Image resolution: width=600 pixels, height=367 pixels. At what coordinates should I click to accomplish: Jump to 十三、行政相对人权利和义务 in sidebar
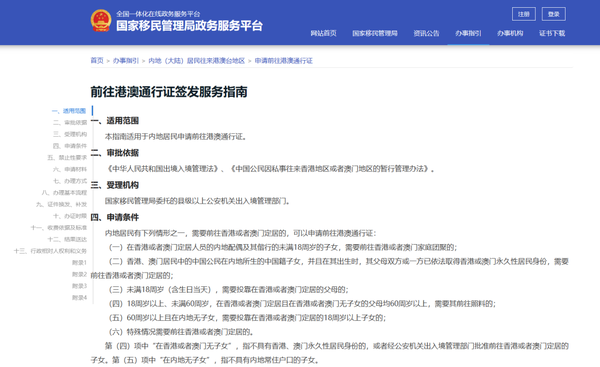pyautogui.click(x=50, y=251)
